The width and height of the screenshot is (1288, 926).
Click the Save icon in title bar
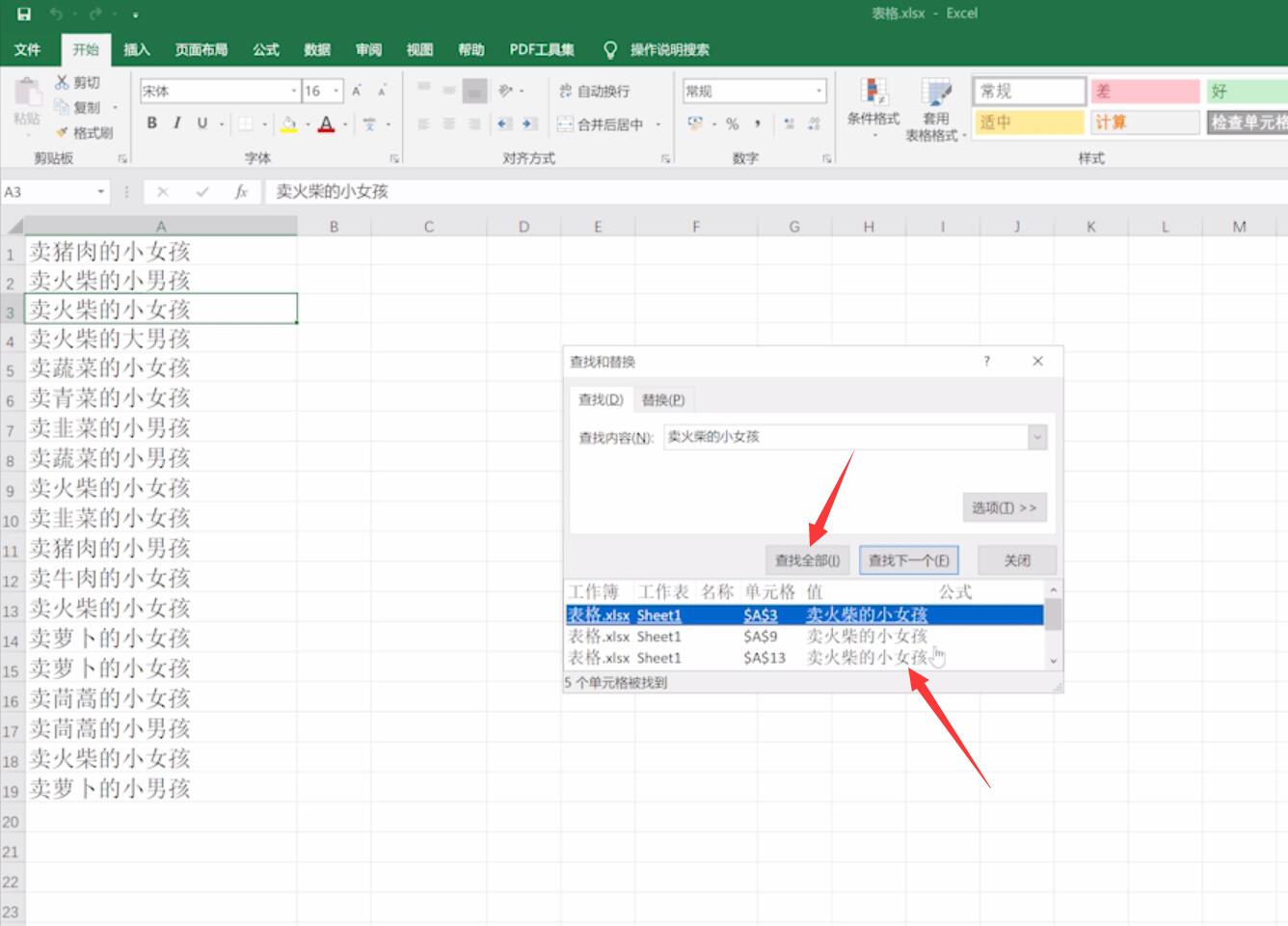tap(25, 14)
